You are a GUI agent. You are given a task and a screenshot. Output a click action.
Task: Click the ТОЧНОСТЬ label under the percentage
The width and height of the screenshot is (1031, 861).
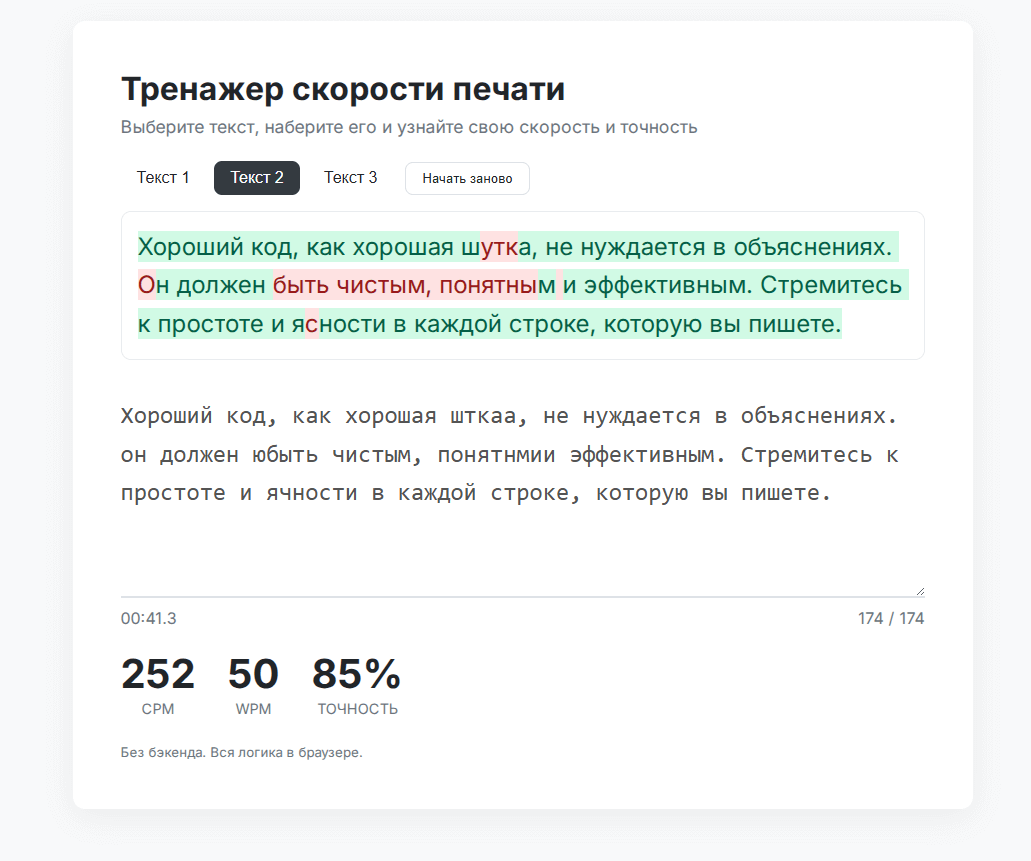[x=357, y=710]
